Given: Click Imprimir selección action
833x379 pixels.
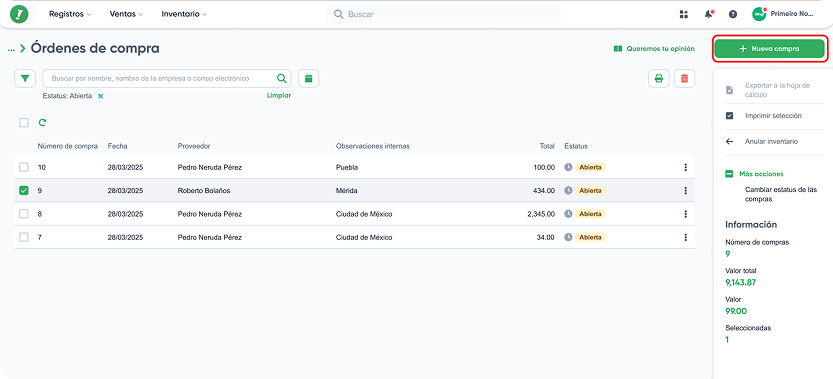Looking at the screenshot, I should 773,115.
